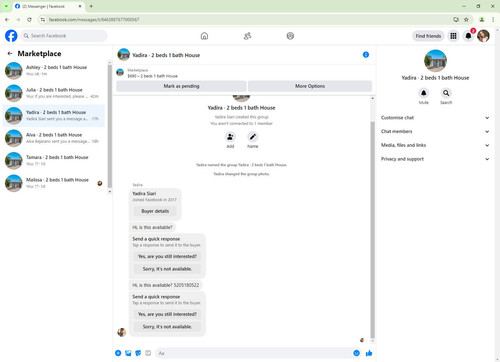Click Add people icon in chat
This screenshot has height=362, width=500.
click(230, 137)
